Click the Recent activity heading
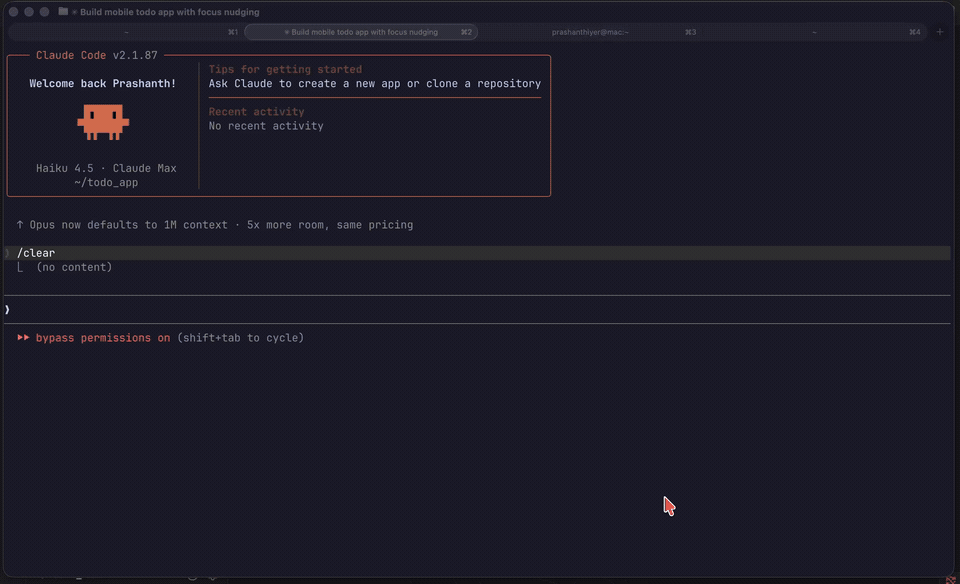This screenshot has width=960, height=584. click(257, 111)
